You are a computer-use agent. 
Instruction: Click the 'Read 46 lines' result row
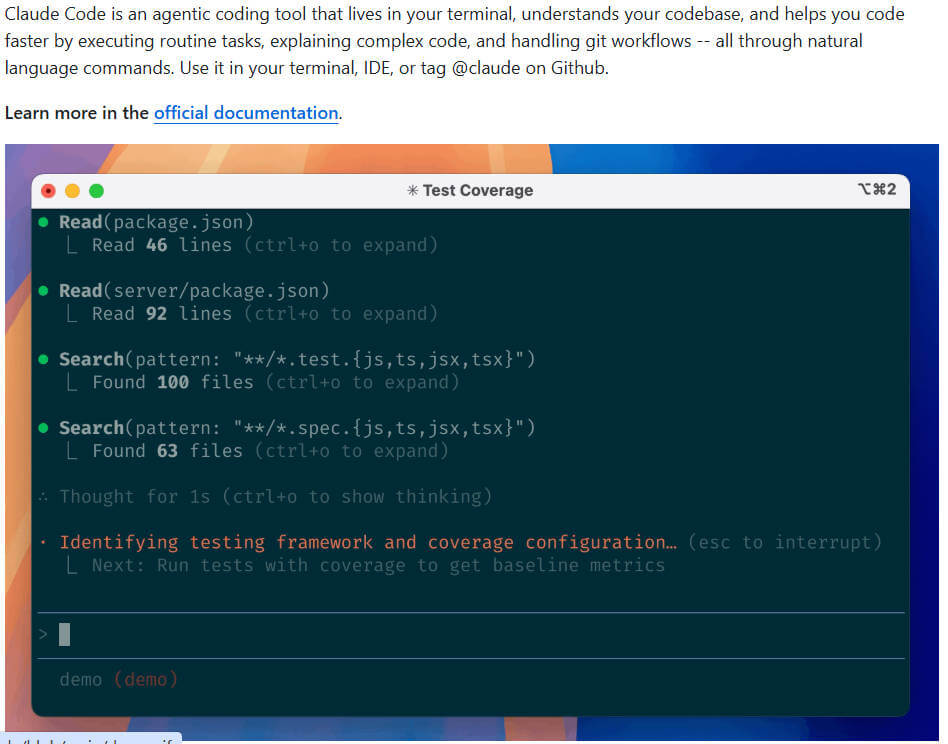point(252,245)
